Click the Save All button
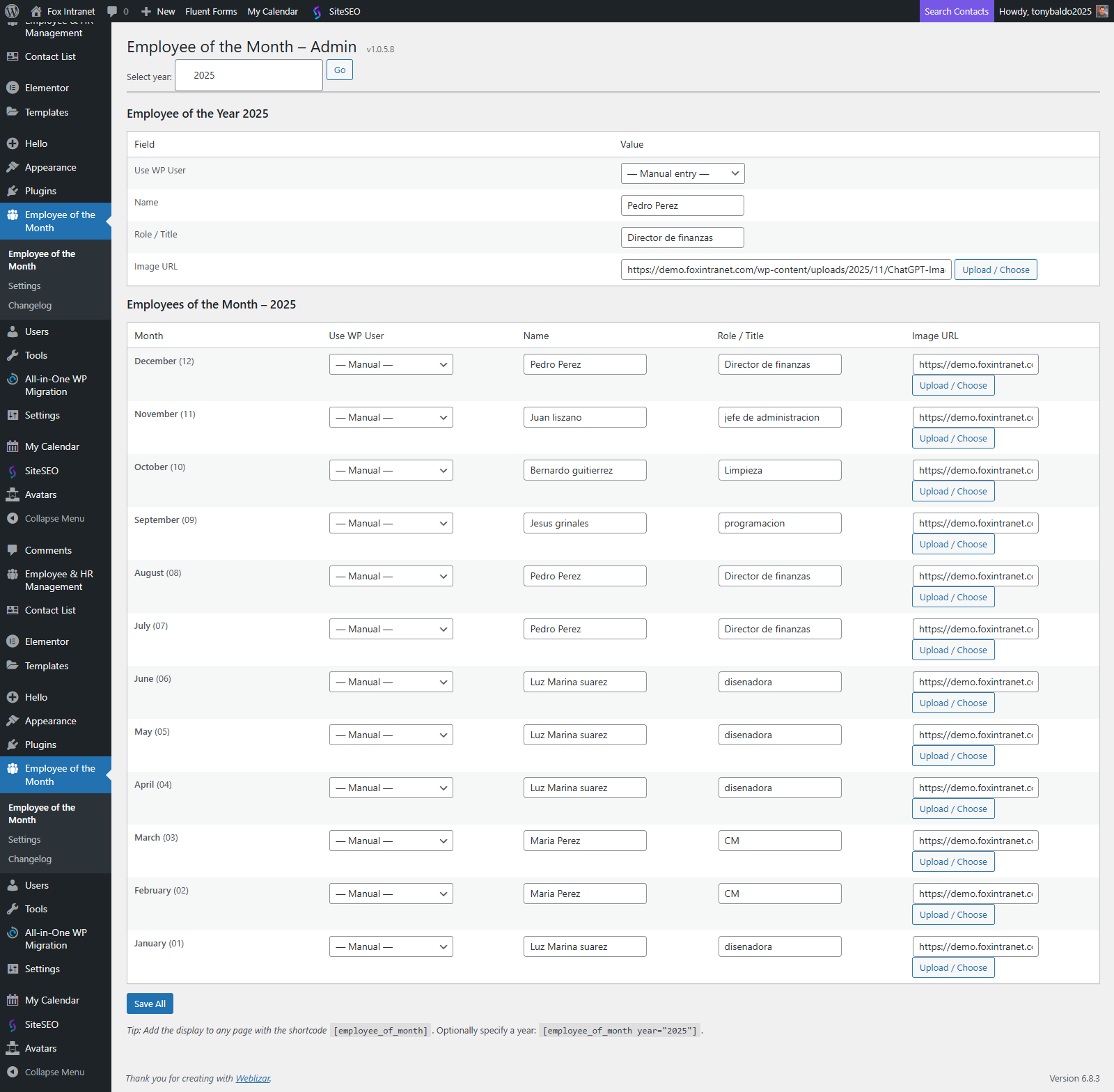1114x1092 pixels. (150, 1004)
